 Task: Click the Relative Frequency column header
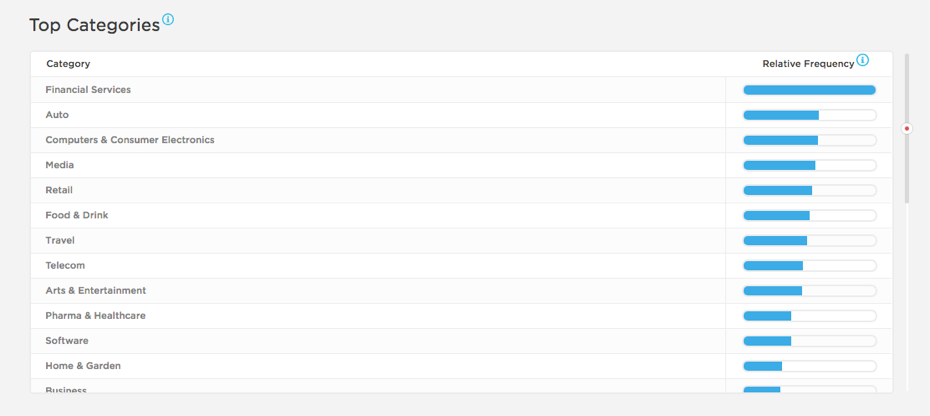[x=808, y=64]
